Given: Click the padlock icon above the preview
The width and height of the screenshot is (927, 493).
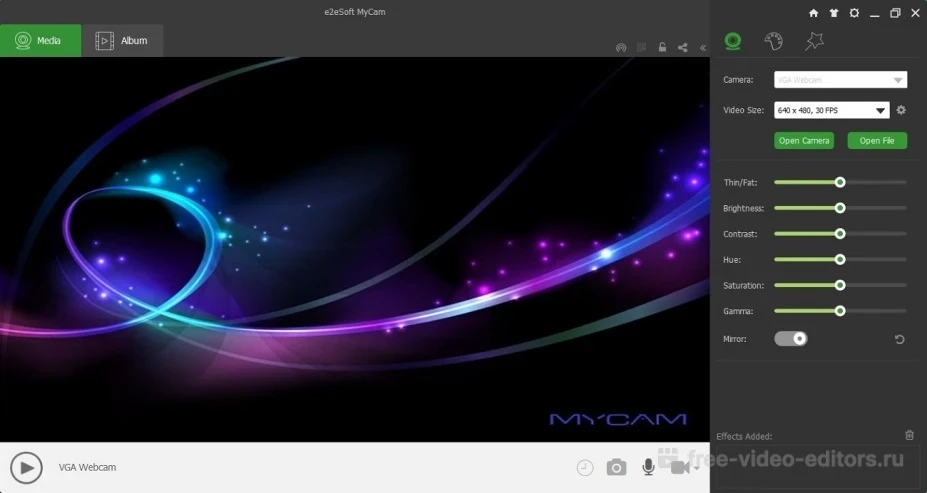Looking at the screenshot, I should [x=662, y=47].
